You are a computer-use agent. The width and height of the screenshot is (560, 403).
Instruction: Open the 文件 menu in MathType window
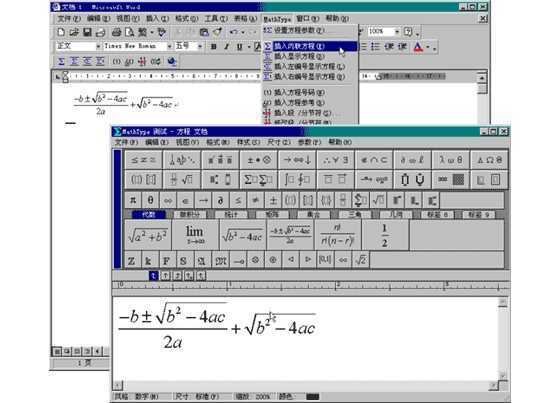[x=126, y=142]
